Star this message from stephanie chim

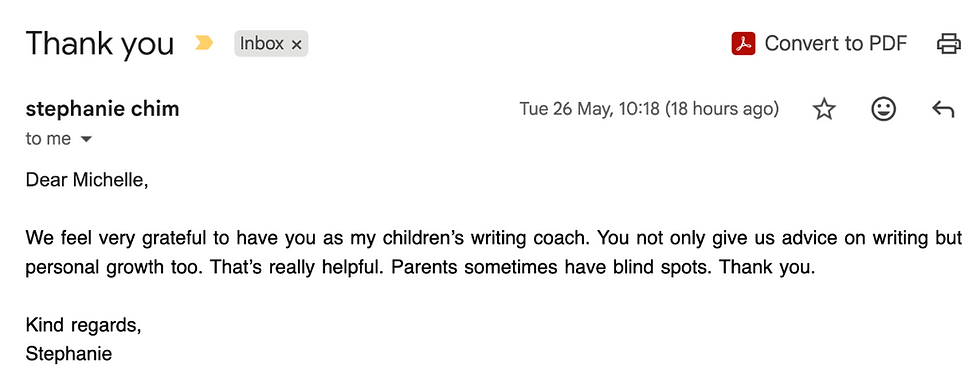(824, 109)
